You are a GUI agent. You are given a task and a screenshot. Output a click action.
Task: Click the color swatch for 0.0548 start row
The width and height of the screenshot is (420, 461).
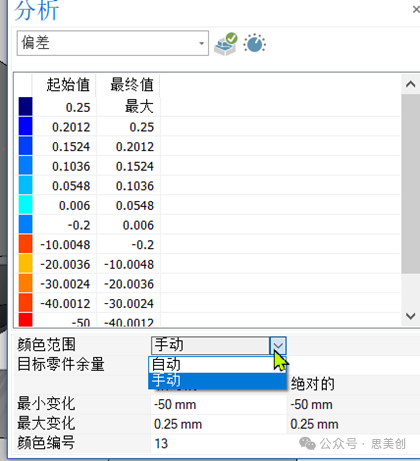coord(25,185)
